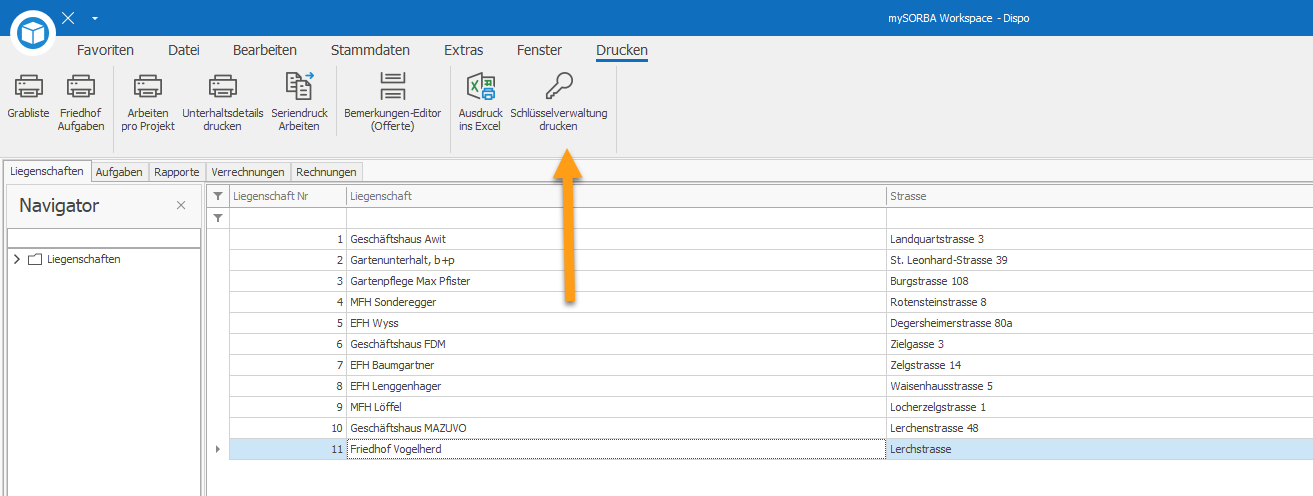Select the Drucken ribbon tab
The width and height of the screenshot is (1313, 496).
(x=622, y=50)
